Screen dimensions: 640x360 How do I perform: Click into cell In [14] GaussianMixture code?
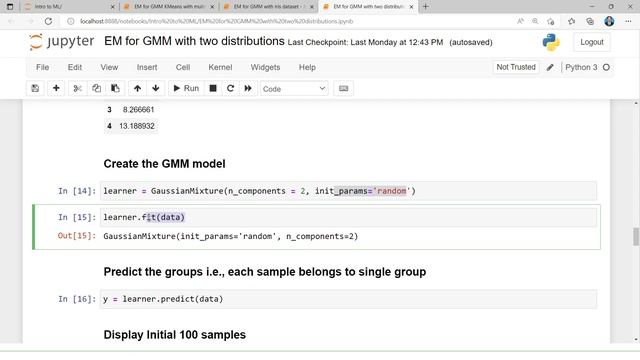pos(348,191)
